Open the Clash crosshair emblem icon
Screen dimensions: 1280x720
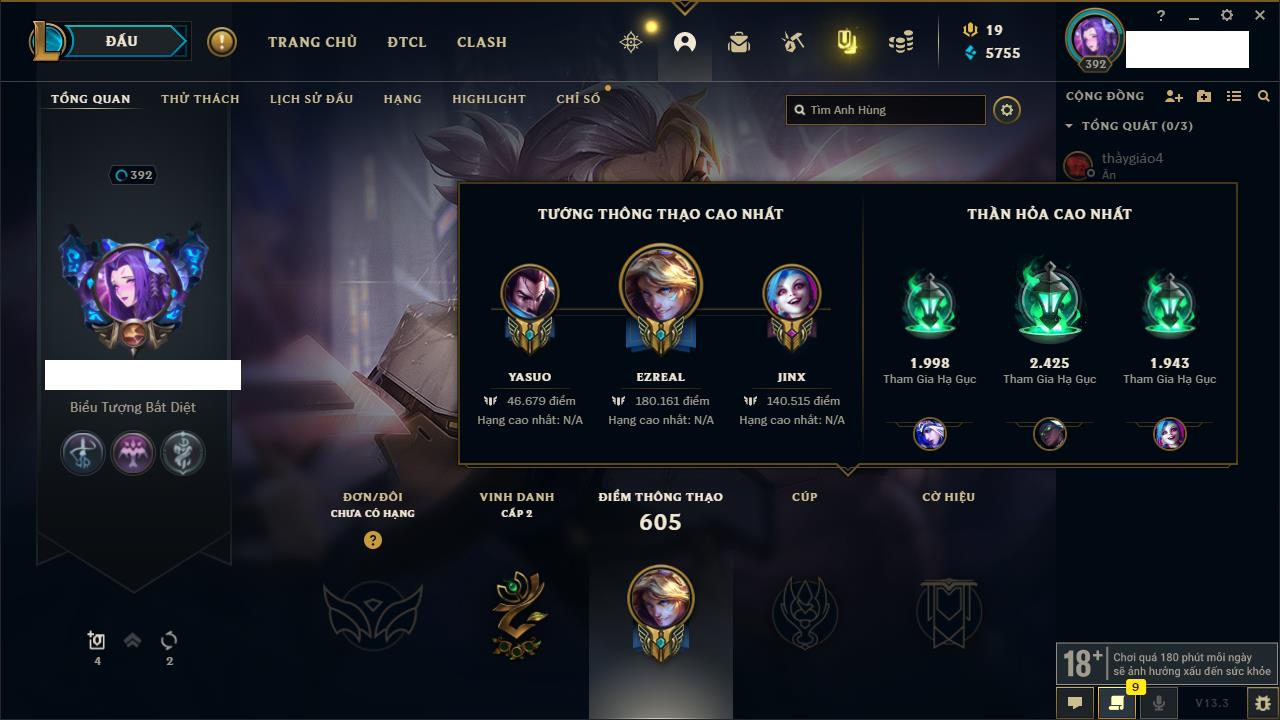click(631, 42)
